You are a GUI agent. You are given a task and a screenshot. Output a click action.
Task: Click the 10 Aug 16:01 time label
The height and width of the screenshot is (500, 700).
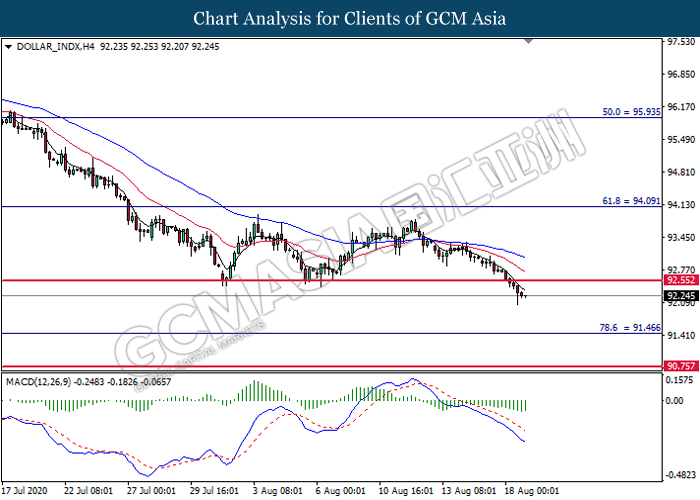406,491
